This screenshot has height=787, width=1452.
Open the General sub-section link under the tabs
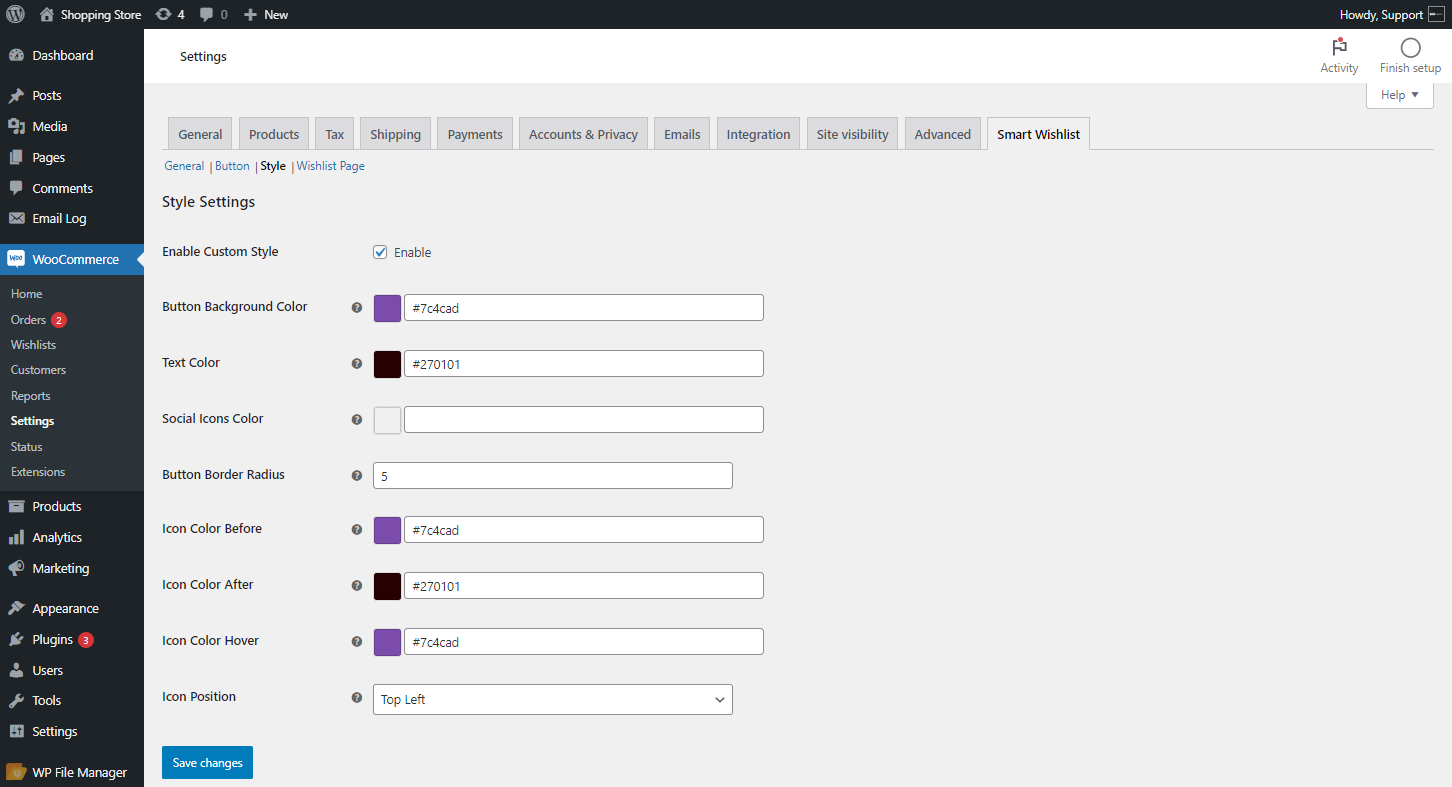(184, 166)
